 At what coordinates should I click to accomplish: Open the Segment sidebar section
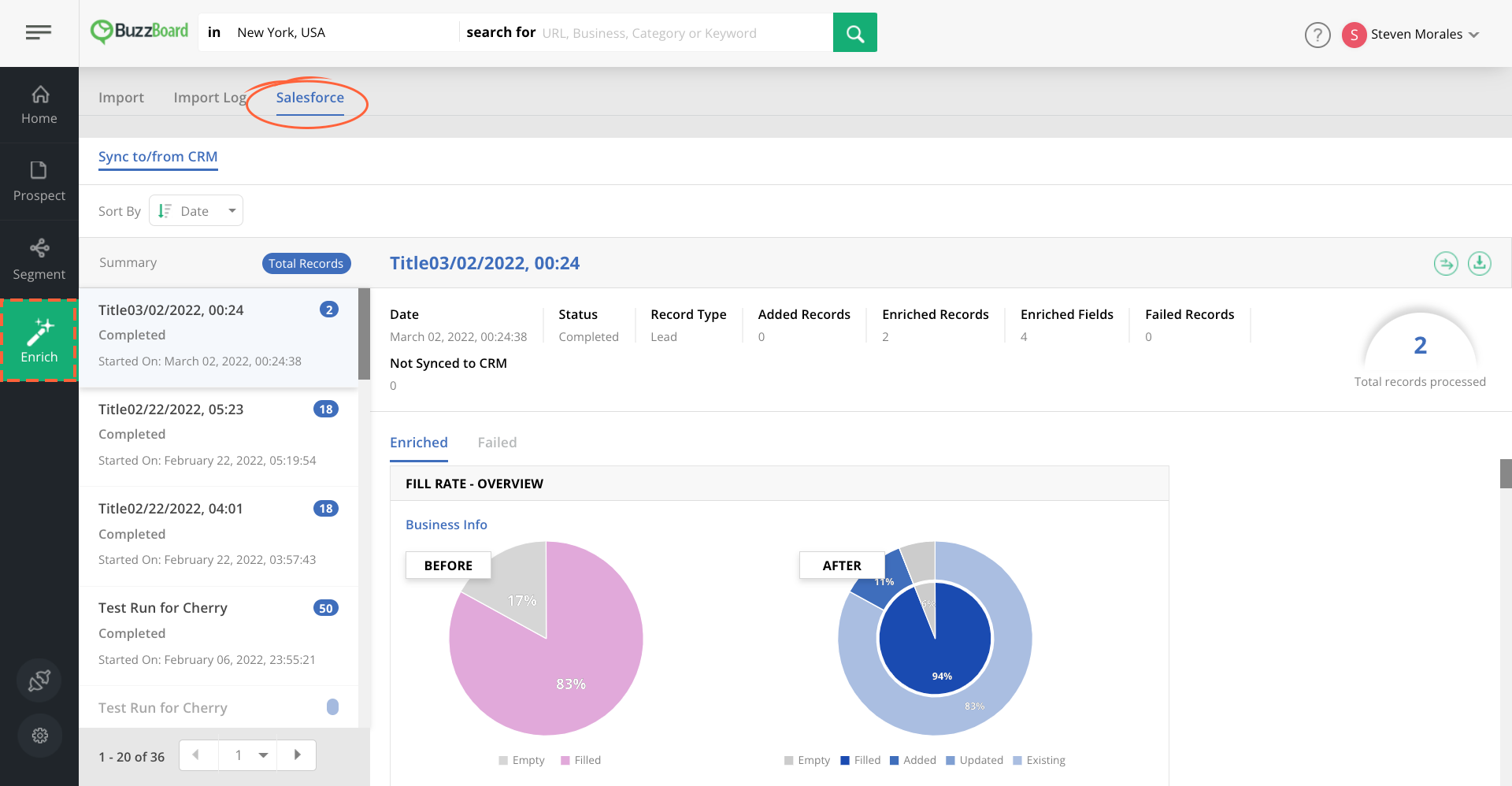click(39, 260)
